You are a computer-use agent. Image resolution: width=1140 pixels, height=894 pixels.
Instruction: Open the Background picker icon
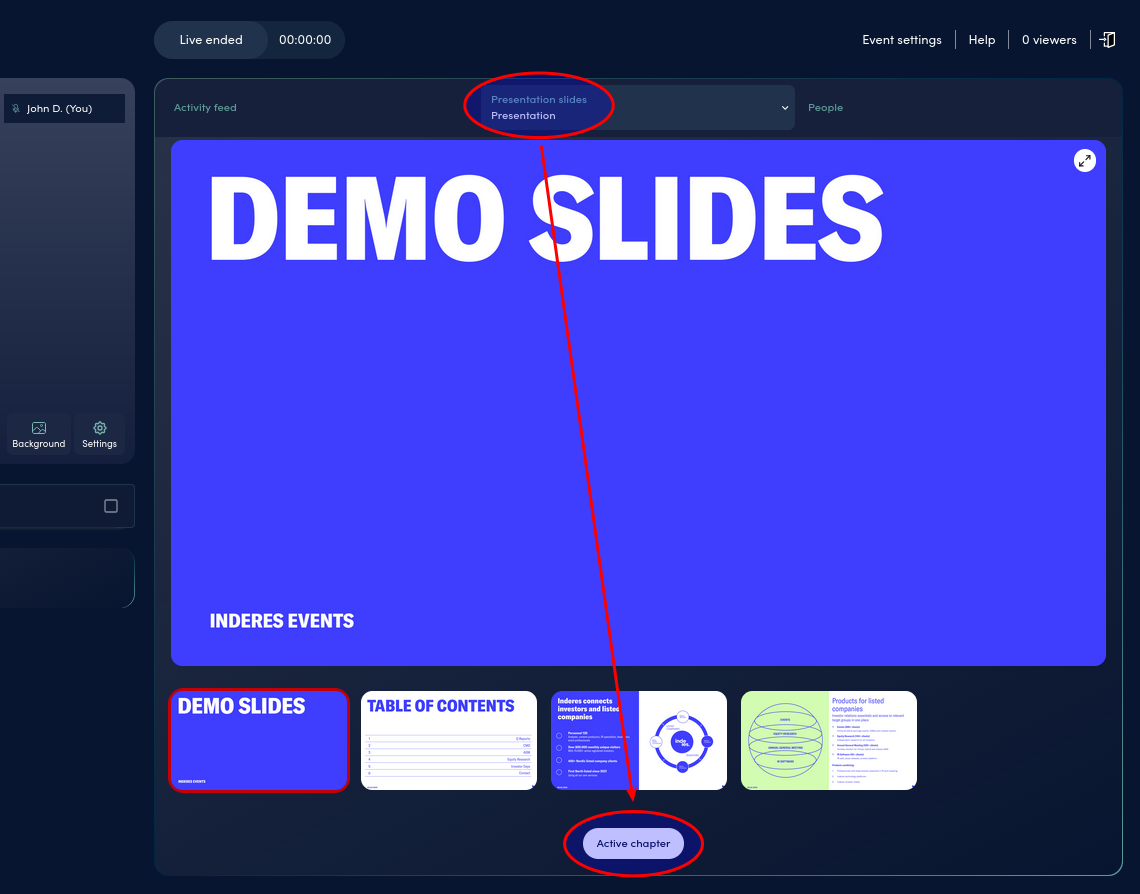coord(38,434)
